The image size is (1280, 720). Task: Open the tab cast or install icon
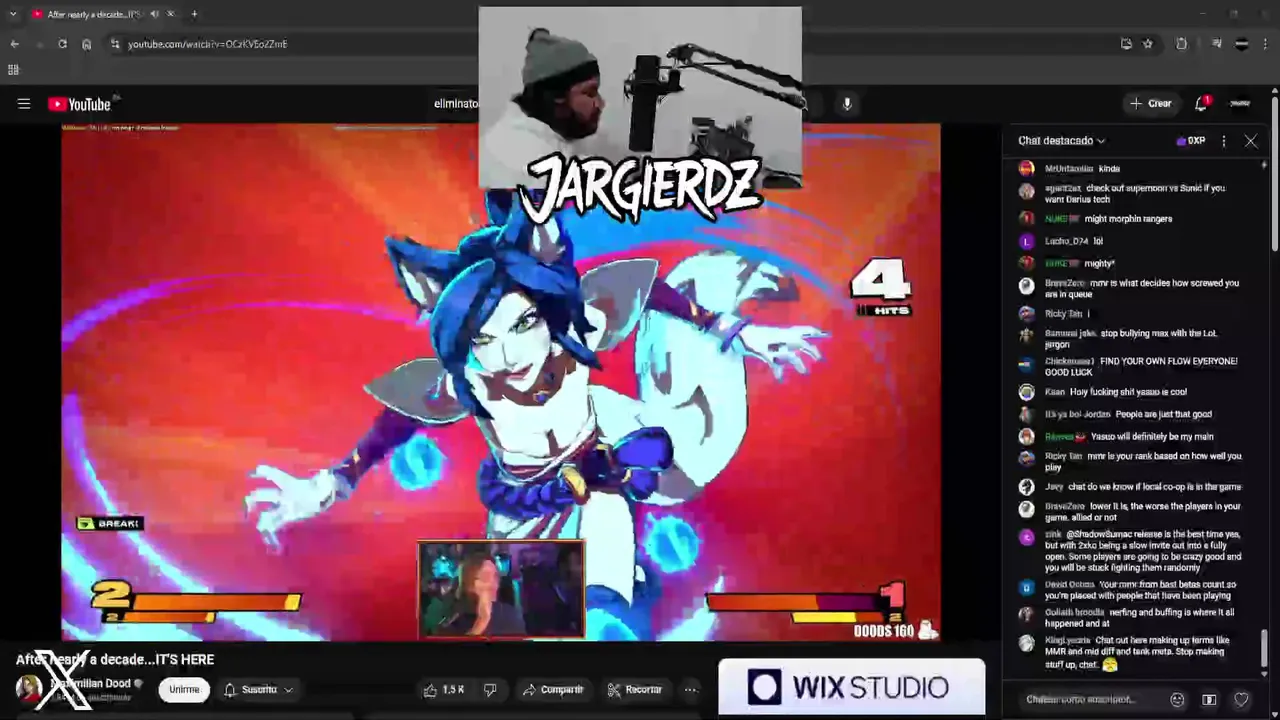(x=1126, y=44)
